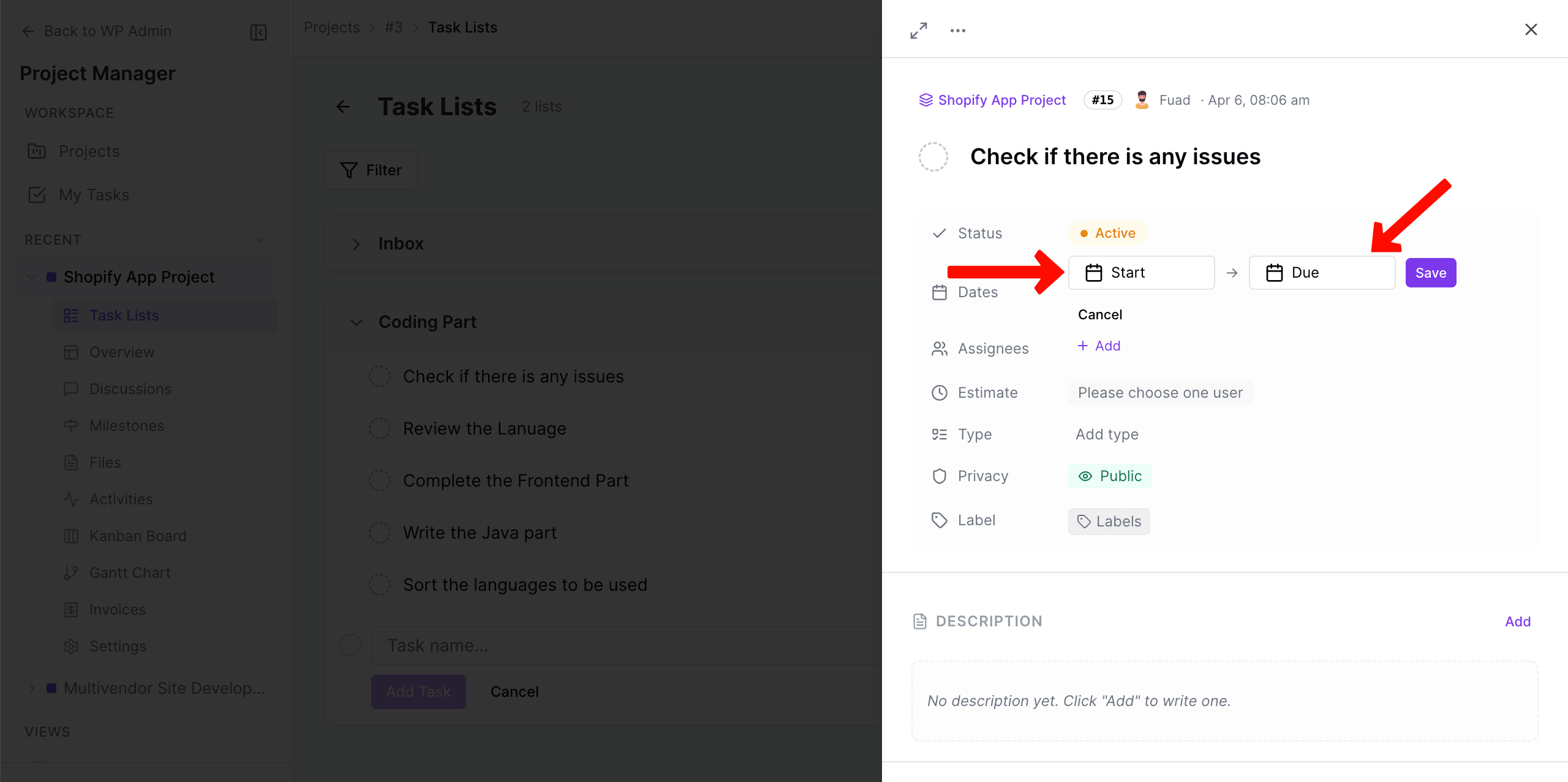This screenshot has height=782, width=1568.
Task: Open the three-dots more options menu
Action: pyautogui.click(x=958, y=30)
